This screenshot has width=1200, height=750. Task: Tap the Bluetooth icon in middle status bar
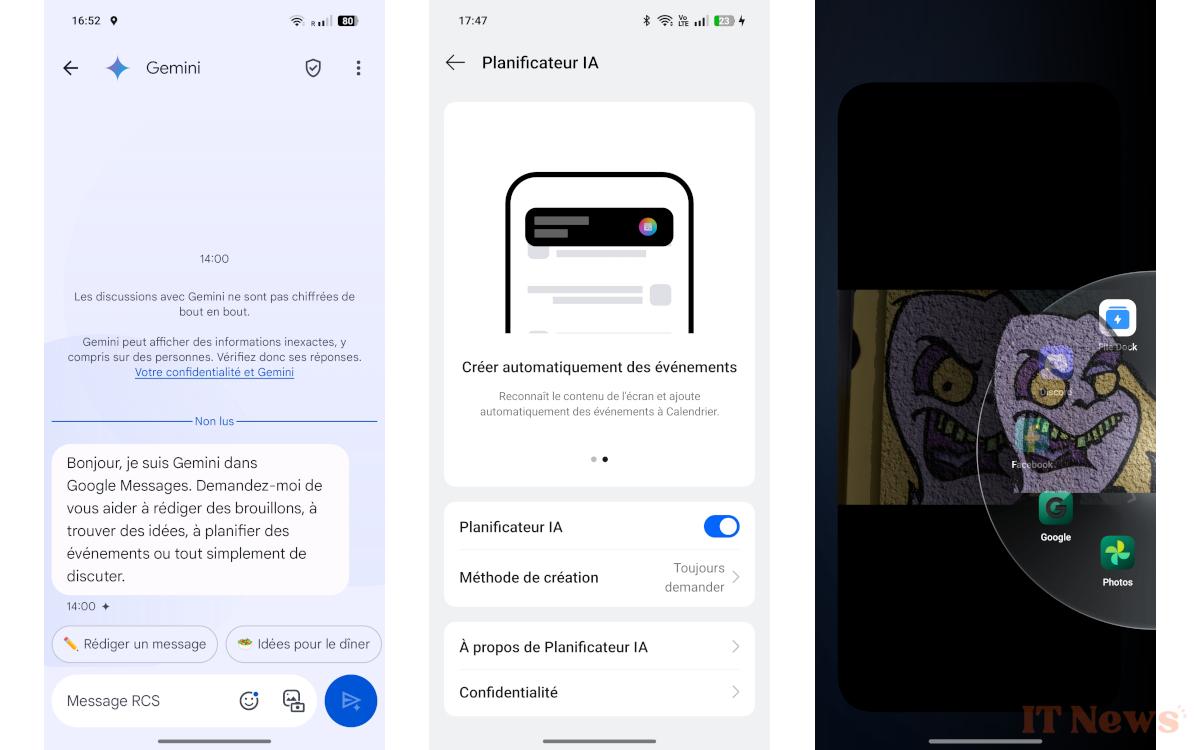pos(646,20)
